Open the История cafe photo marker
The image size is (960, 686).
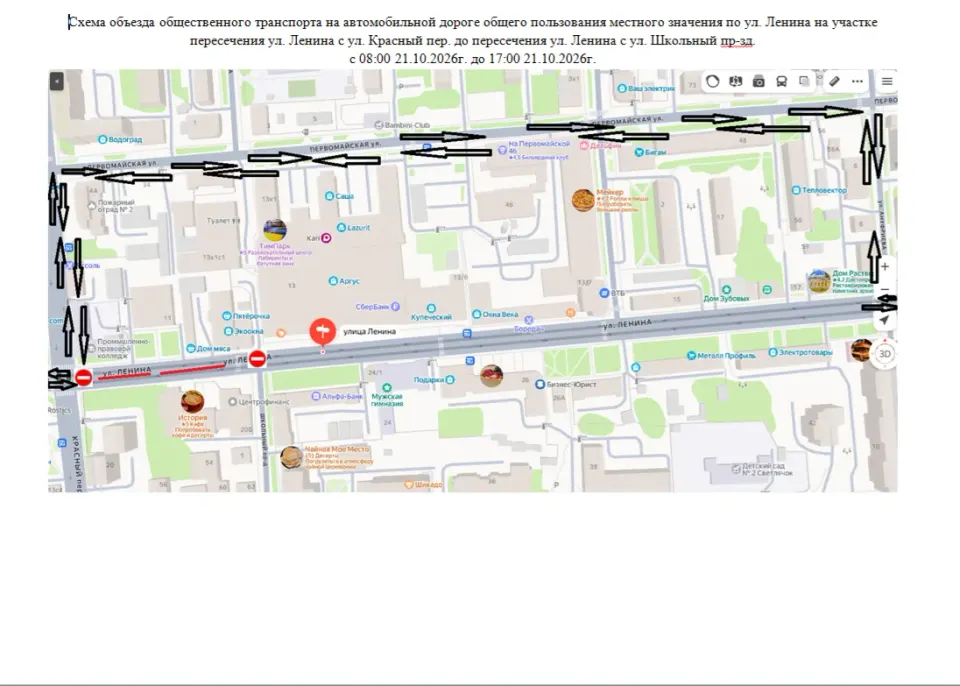coord(192,402)
